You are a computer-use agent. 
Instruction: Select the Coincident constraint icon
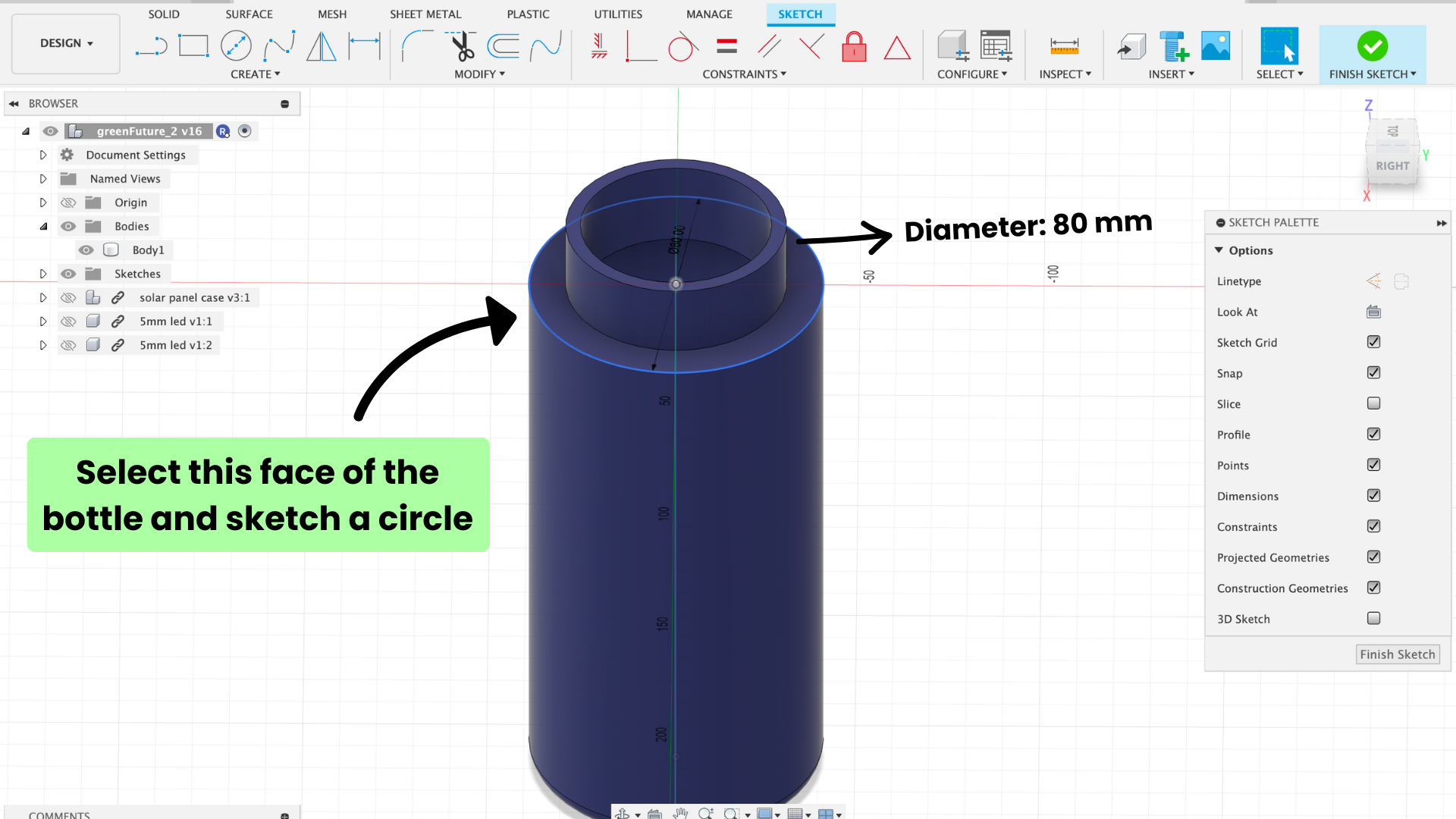click(641, 46)
